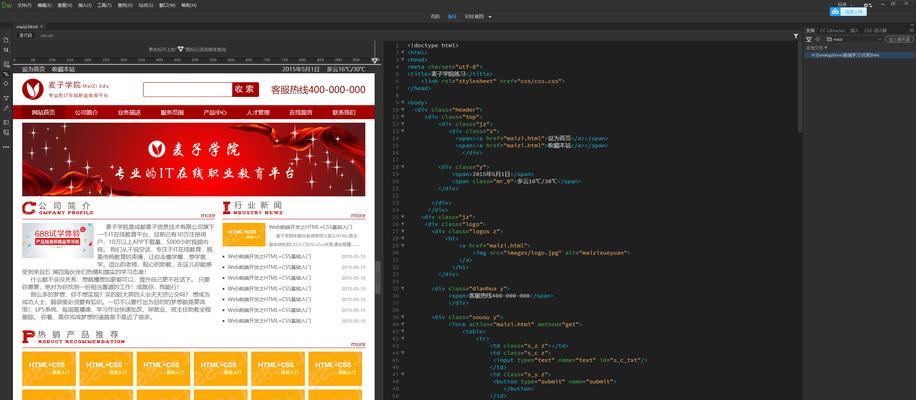This screenshot has width=916, height=400.
Task: Switch to 拆分 split view
Action: pyautogui.click(x=452, y=16)
